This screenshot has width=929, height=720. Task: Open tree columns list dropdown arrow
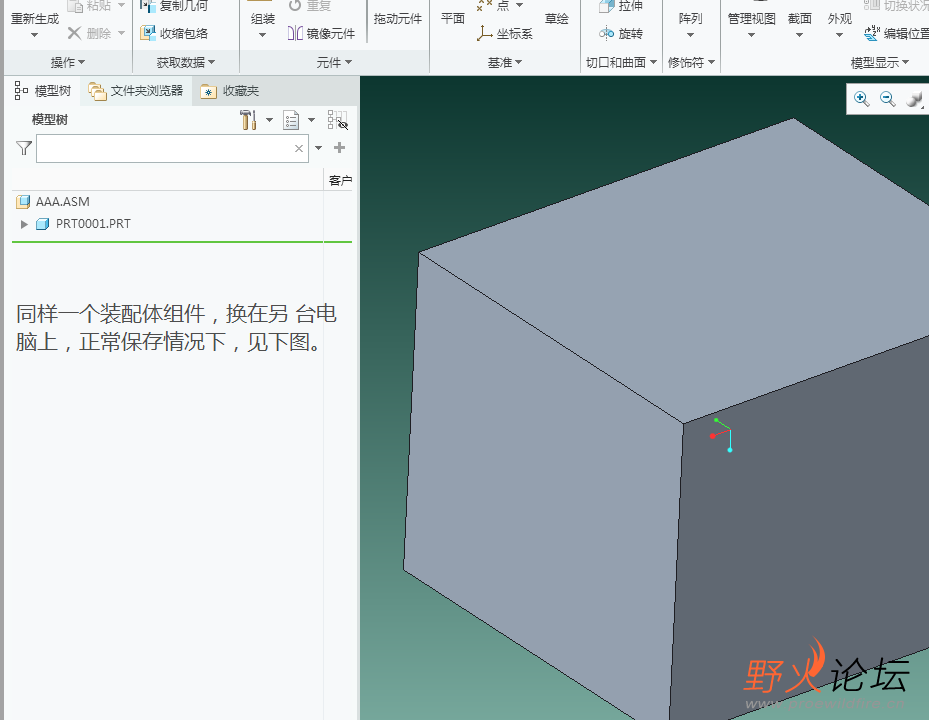[311, 120]
